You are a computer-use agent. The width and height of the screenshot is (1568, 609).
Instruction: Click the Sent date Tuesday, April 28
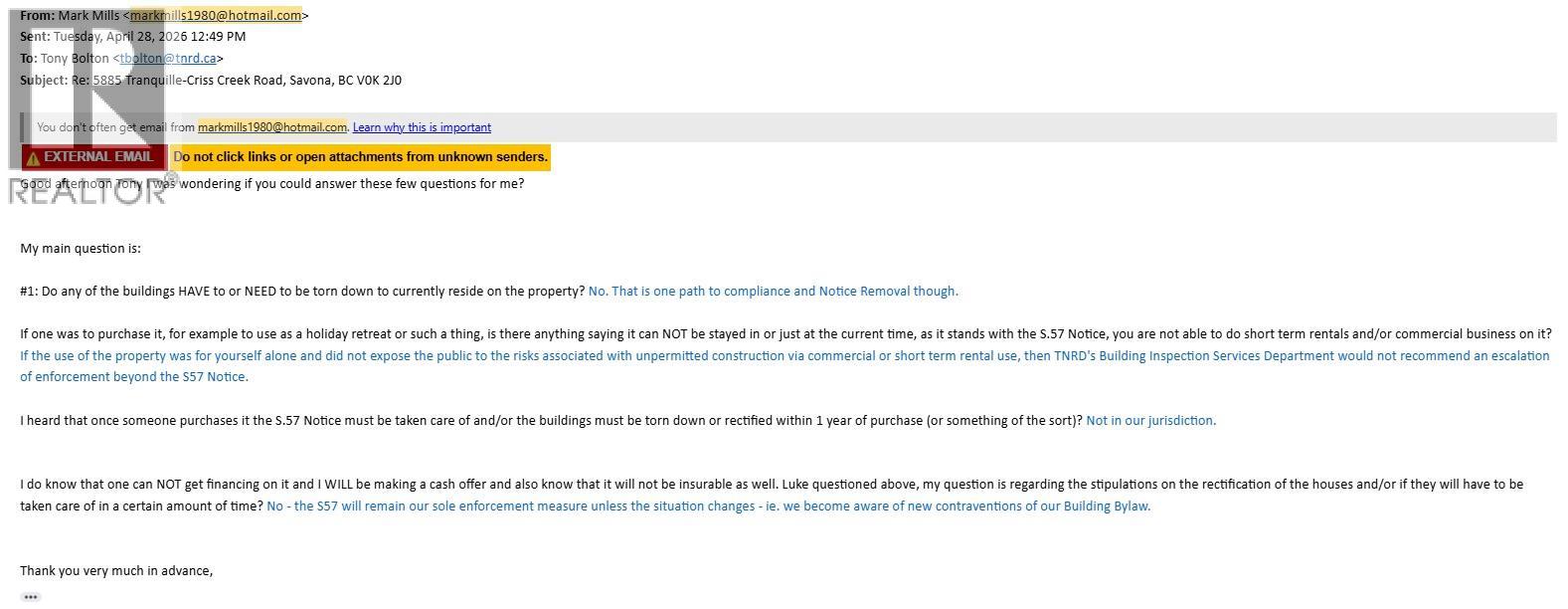133,37
